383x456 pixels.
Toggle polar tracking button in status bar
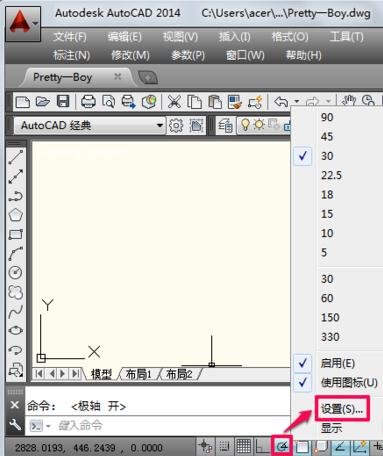[x=282, y=446]
